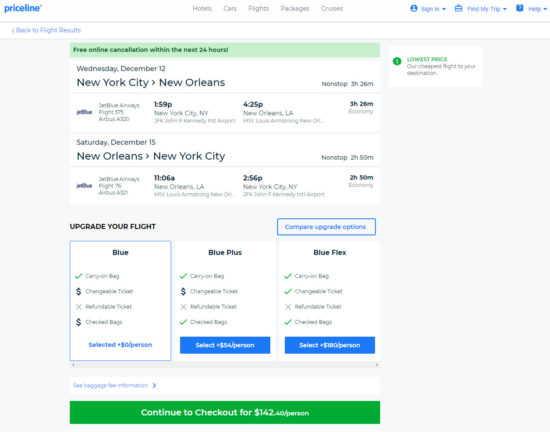Click the horizontal scrollbar under upgrade cards
Viewport: 550px width, 432px height.
pos(225,365)
